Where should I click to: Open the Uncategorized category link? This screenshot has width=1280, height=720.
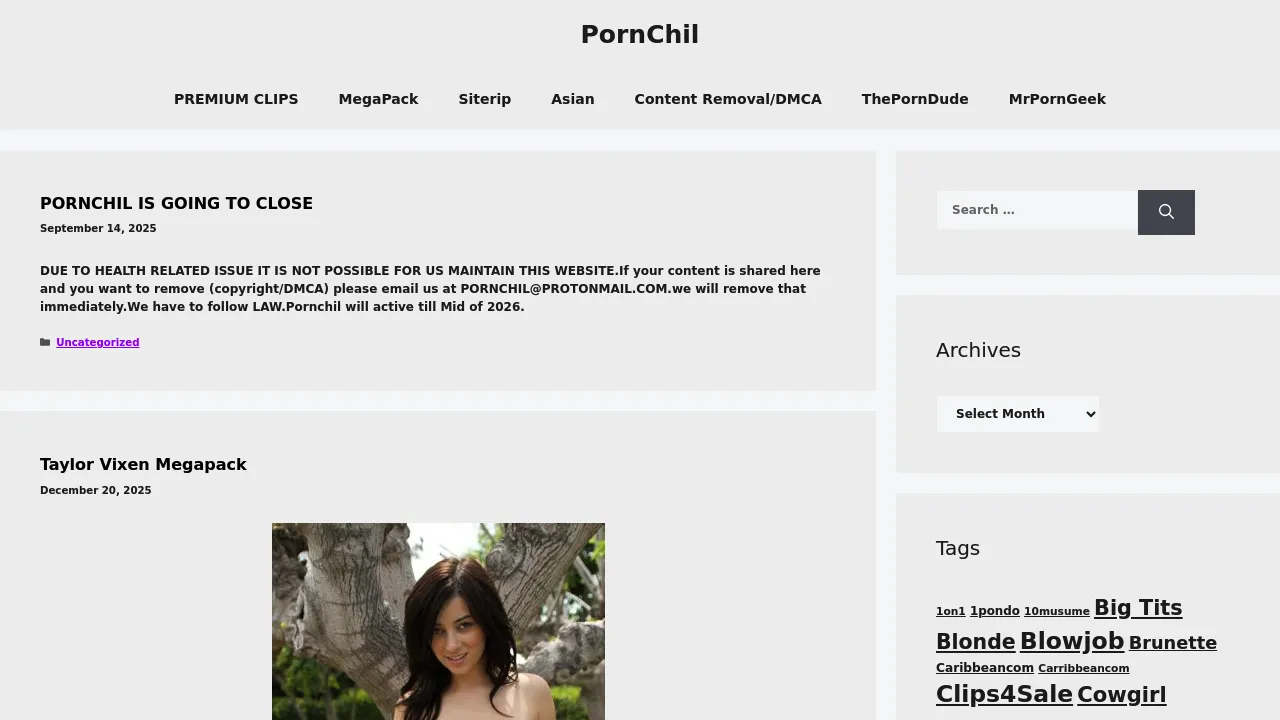(x=98, y=342)
